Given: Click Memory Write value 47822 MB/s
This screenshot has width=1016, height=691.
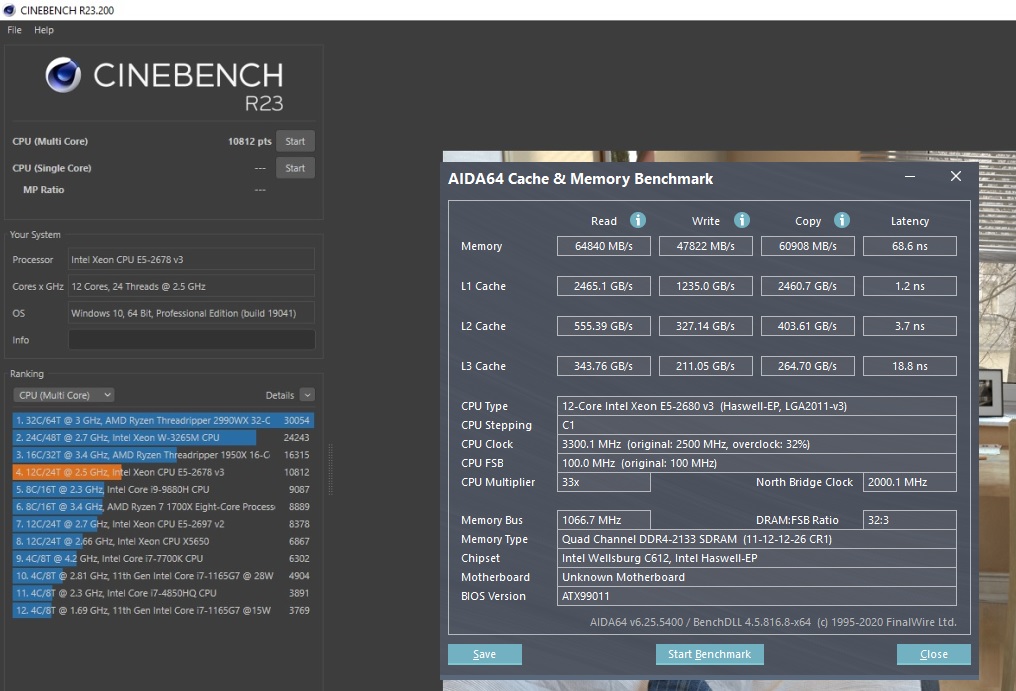Looking at the screenshot, I should tap(706, 246).
